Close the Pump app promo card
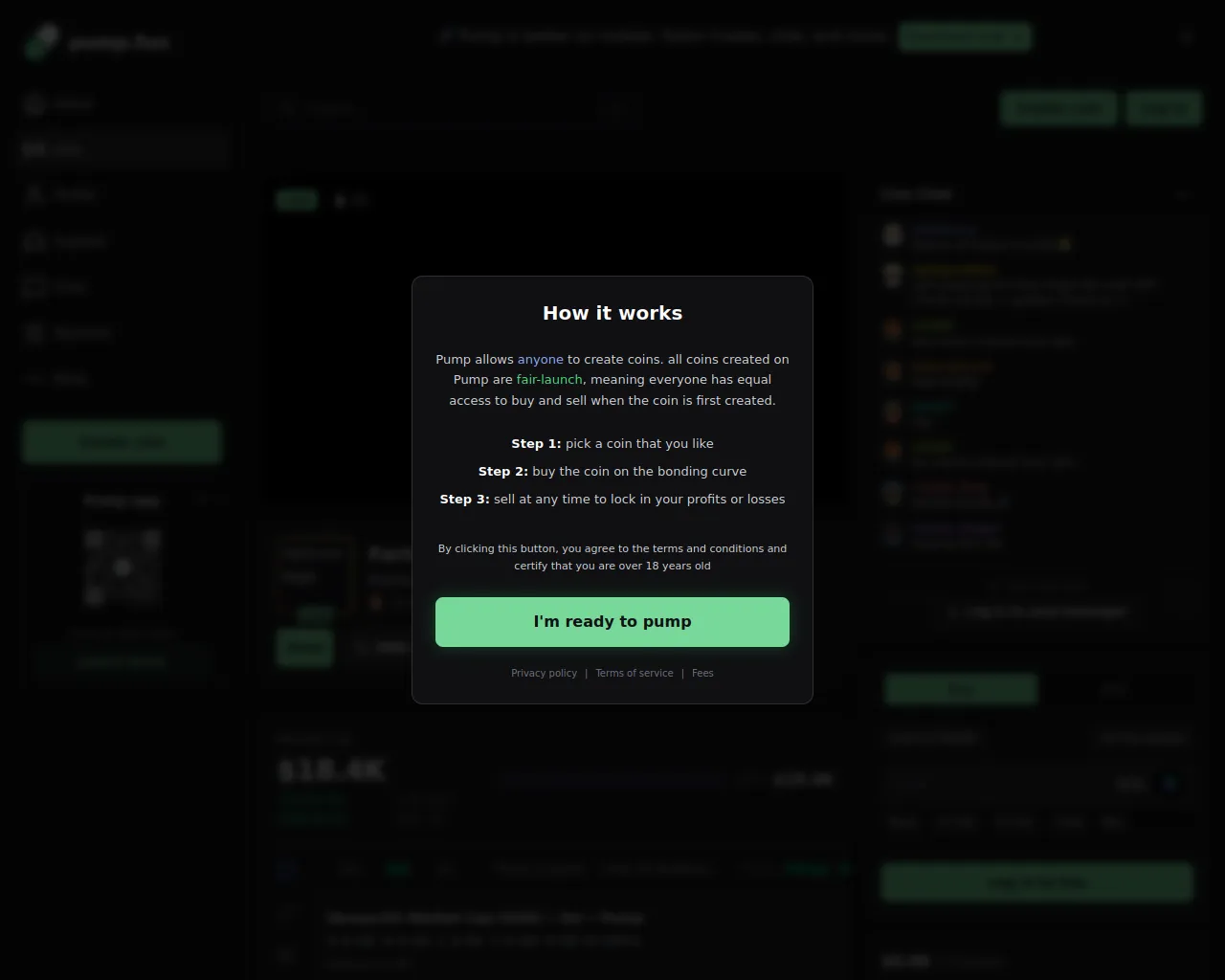Viewport: 1225px width, 980px height. coord(202,500)
